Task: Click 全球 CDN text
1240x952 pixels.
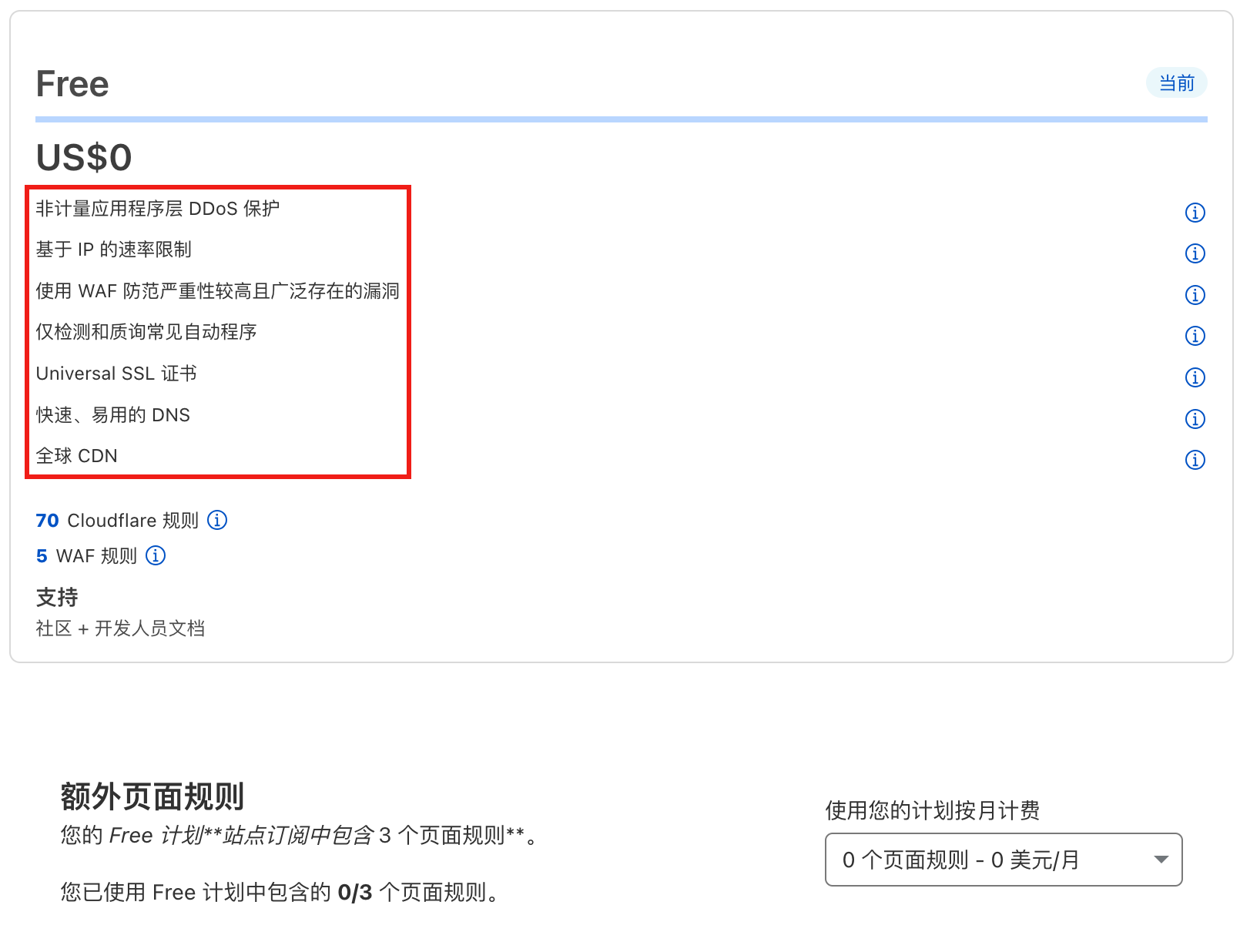Action: tap(77, 456)
